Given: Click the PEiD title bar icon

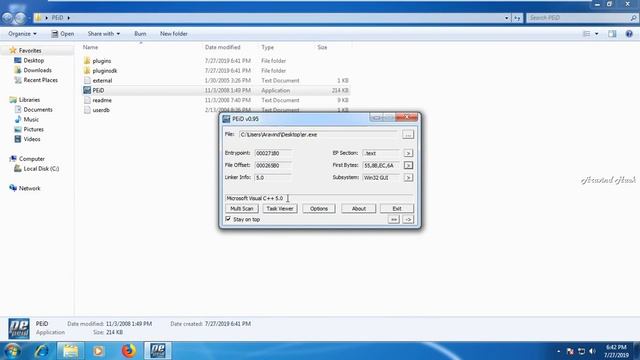Looking at the screenshot, I should click(226, 119).
